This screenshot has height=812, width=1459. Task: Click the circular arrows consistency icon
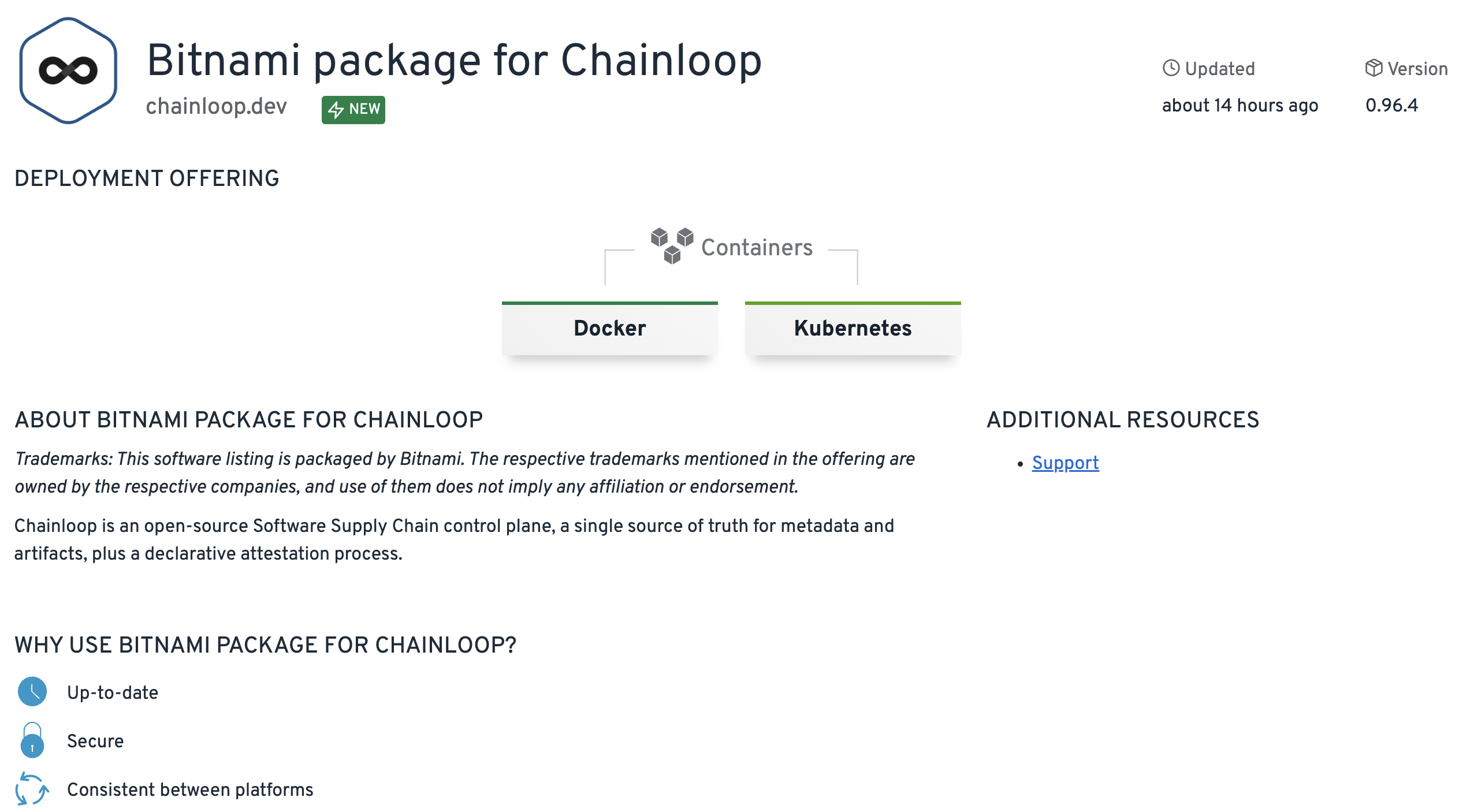click(x=32, y=789)
